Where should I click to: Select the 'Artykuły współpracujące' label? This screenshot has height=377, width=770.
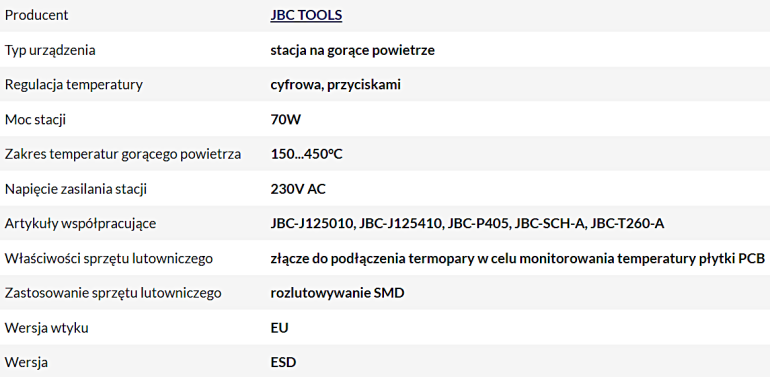[81, 224]
